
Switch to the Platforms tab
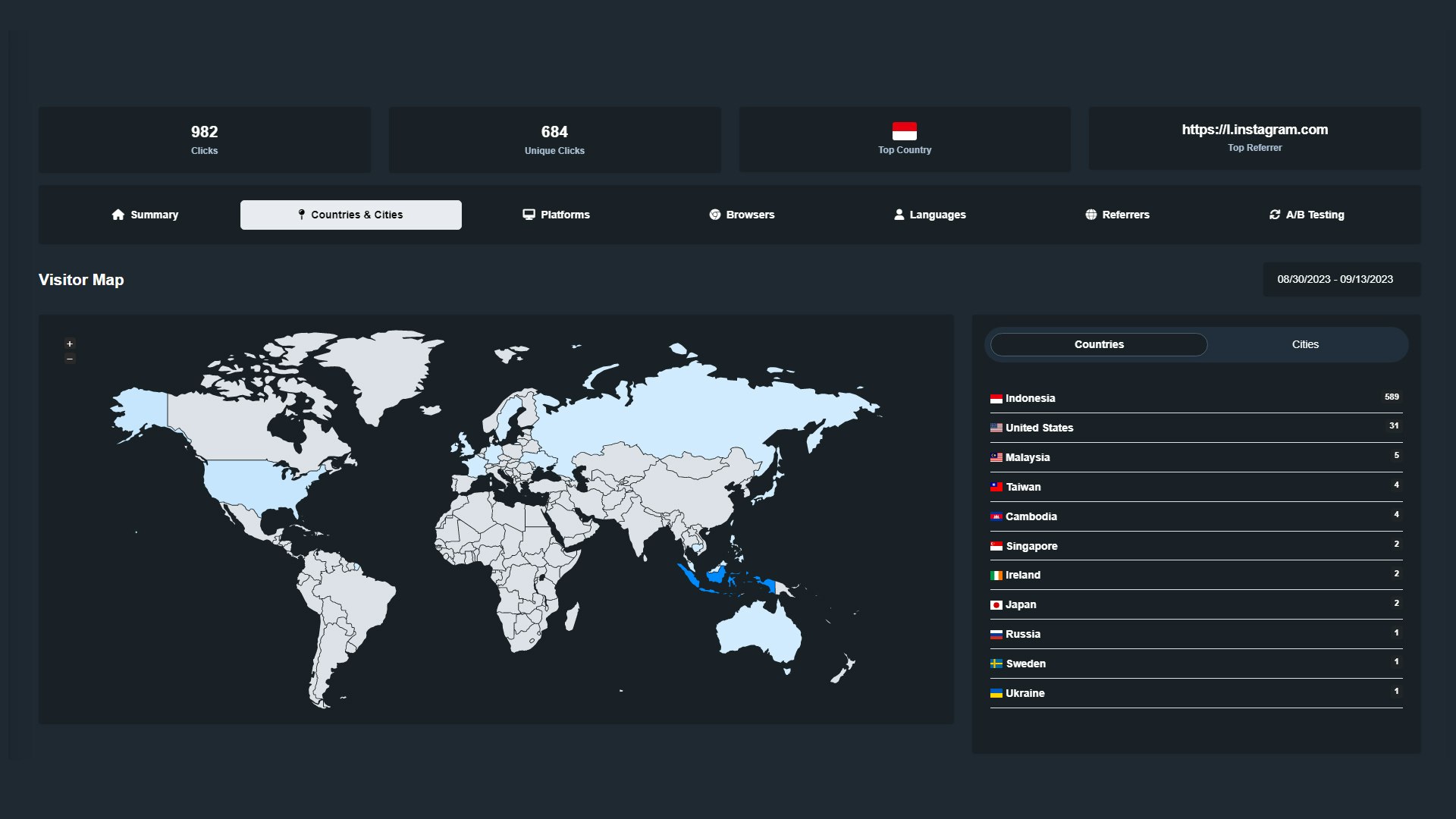[x=556, y=215]
